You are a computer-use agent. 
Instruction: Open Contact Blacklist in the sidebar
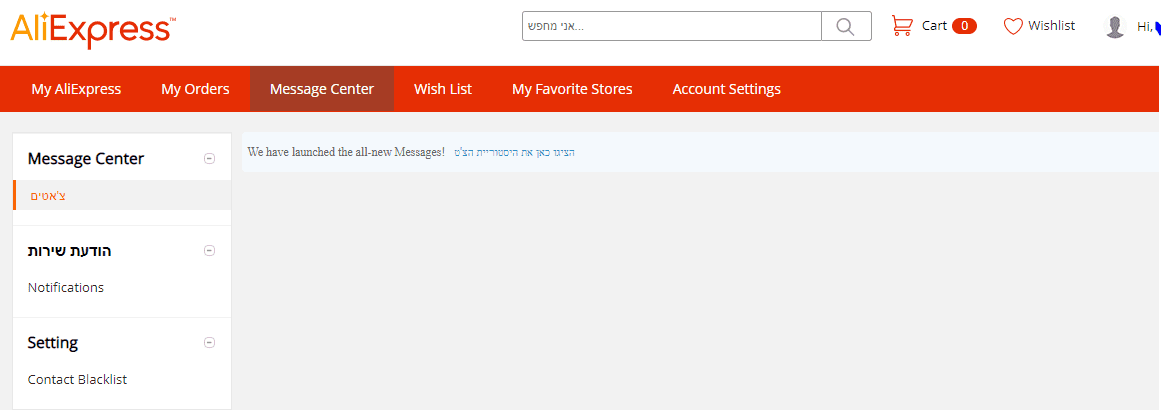[77, 380]
